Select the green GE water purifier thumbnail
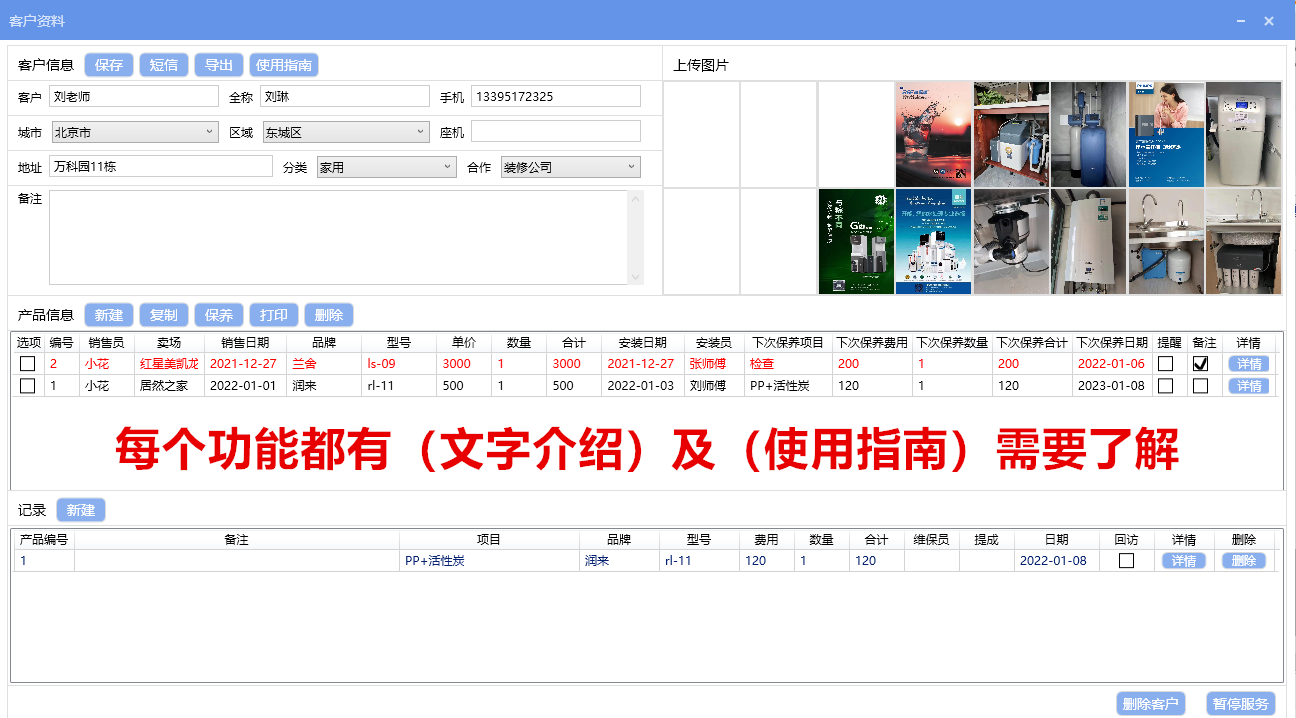The height and width of the screenshot is (718, 1296). point(856,242)
